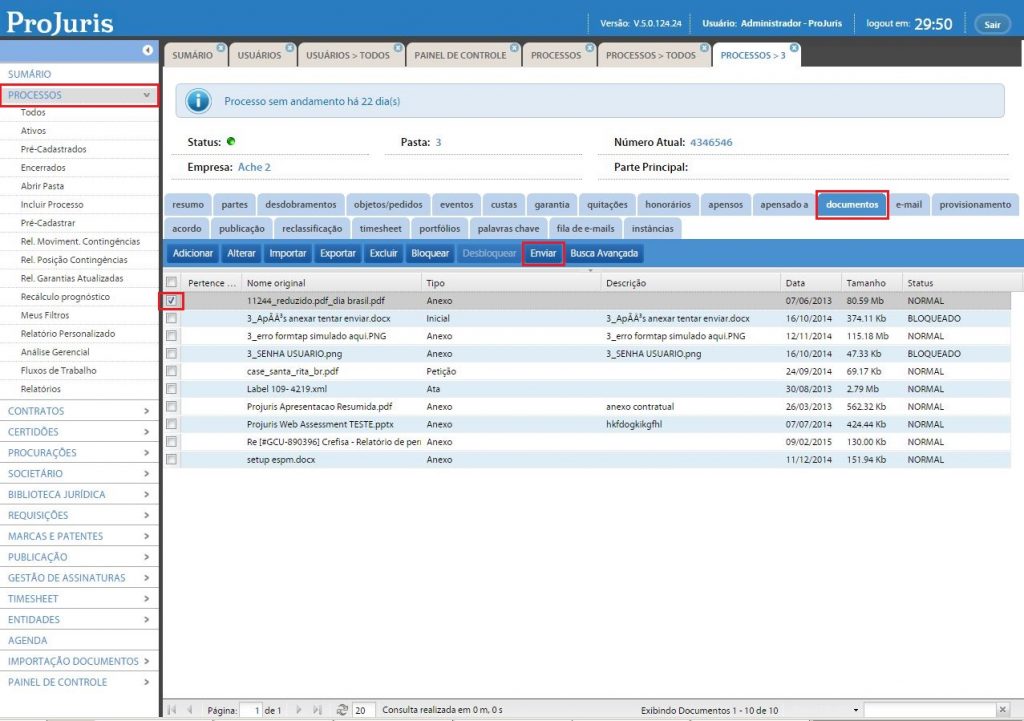Close the PROCESSOS tab
This screenshot has height=721, width=1024.
click(590, 48)
